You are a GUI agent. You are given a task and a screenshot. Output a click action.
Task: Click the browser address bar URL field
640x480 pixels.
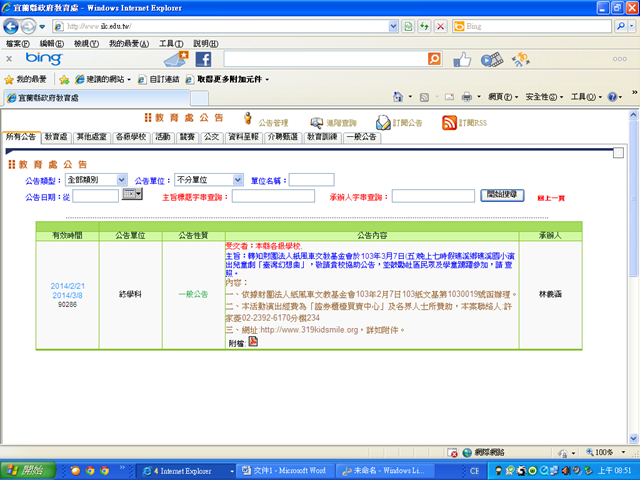point(222,27)
